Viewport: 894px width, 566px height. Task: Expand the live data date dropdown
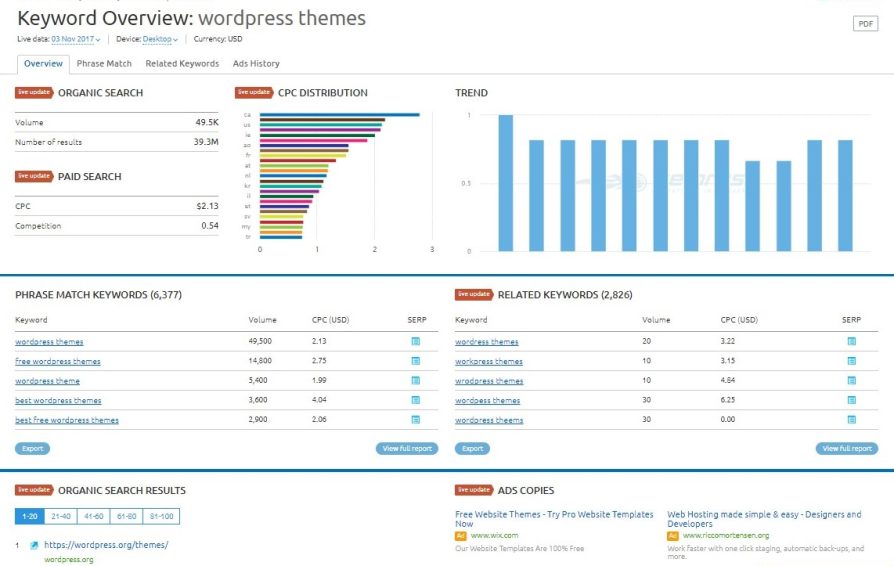click(x=76, y=40)
